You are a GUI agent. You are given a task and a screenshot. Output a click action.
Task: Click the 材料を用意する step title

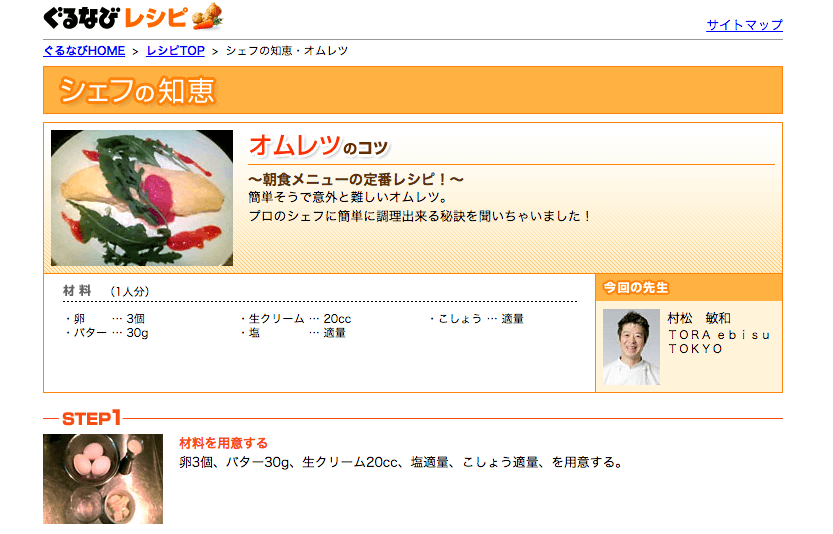224,443
